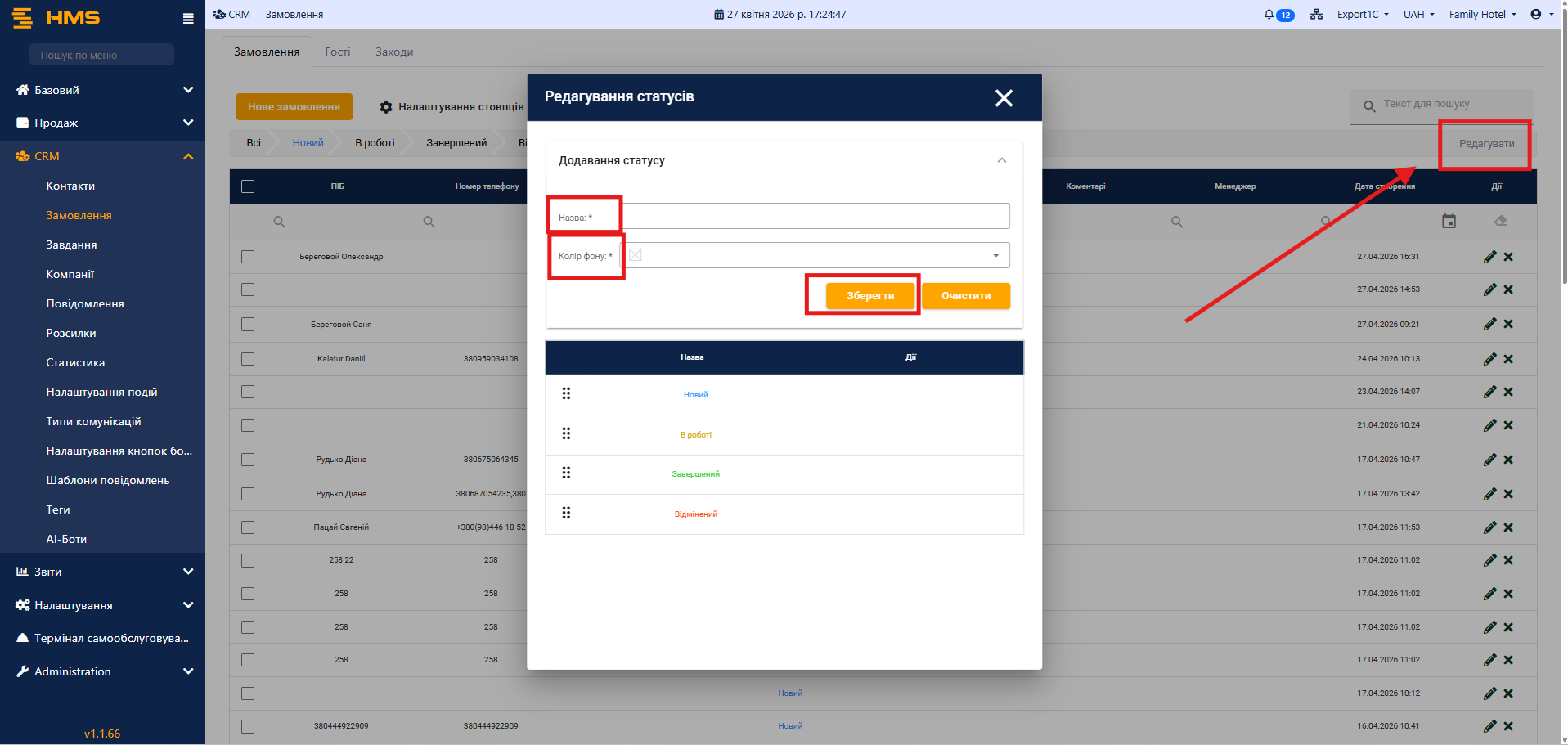Check the Береговой Олександр row checkbox
Image resolution: width=1568 pixels, height=745 pixels.
click(x=248, y=257)
